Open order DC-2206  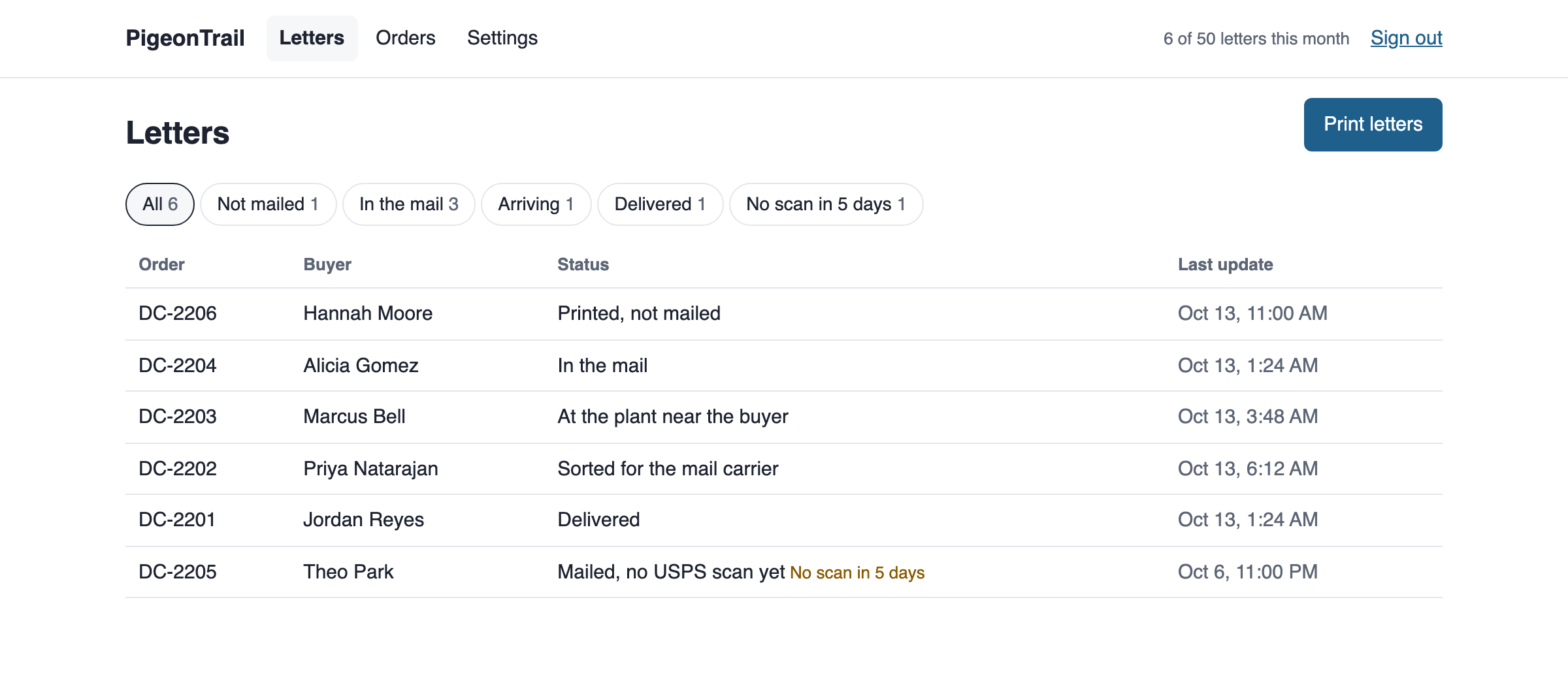[x=178, y=313]
